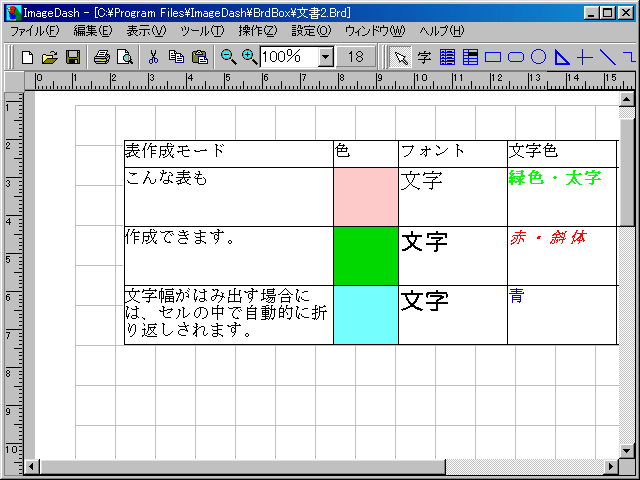Click the blue 青 text
The width and height of the screenshot is (640, 480).
517,296
